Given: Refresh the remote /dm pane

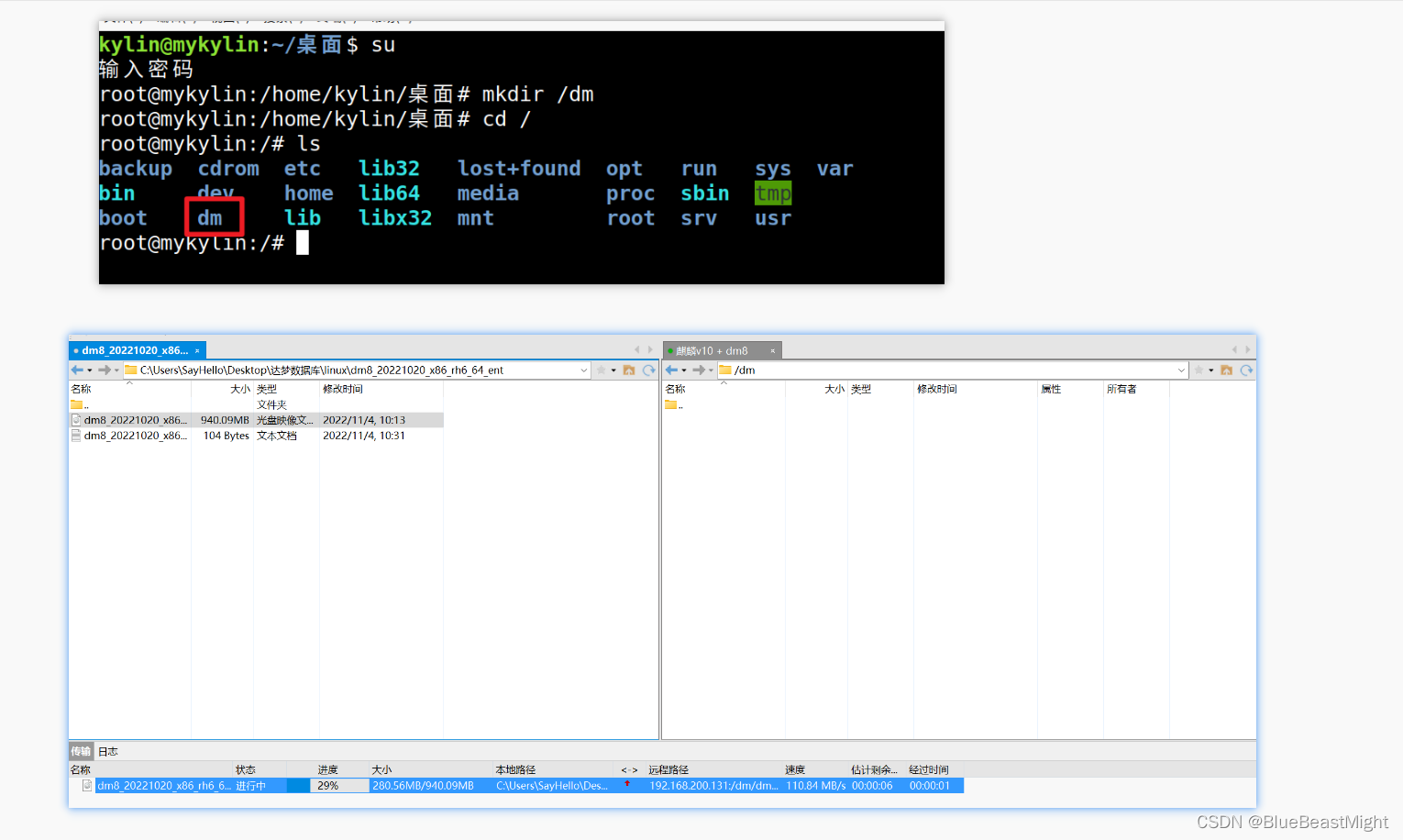Looking at the screenshot, I should click(x=1246, y=370).
